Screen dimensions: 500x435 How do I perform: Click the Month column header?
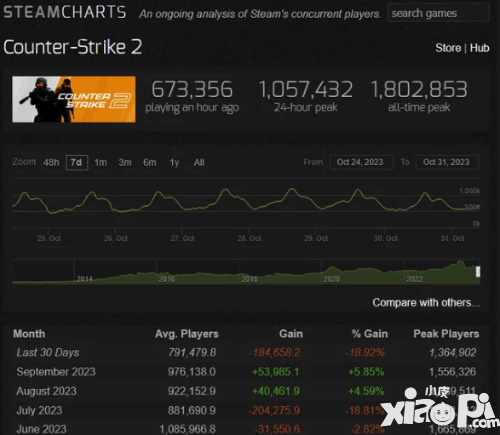[29, 334]
